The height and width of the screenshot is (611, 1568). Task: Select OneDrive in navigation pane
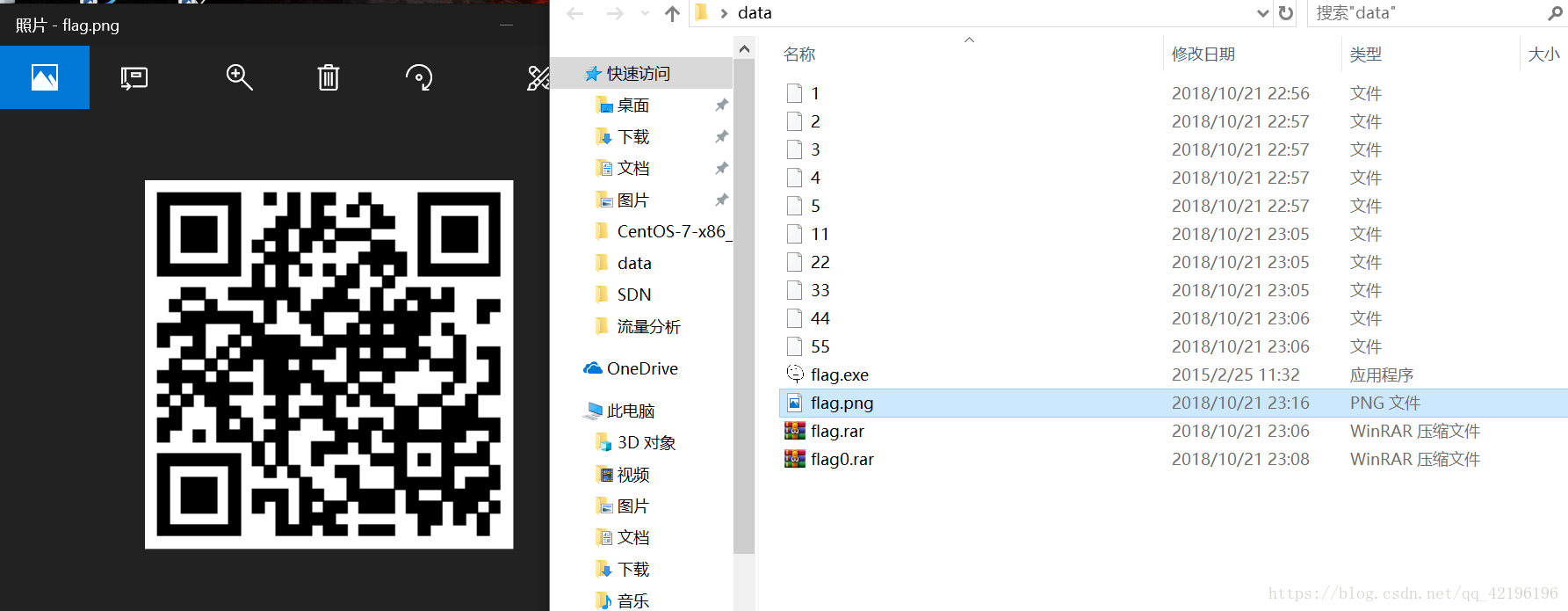642,369
